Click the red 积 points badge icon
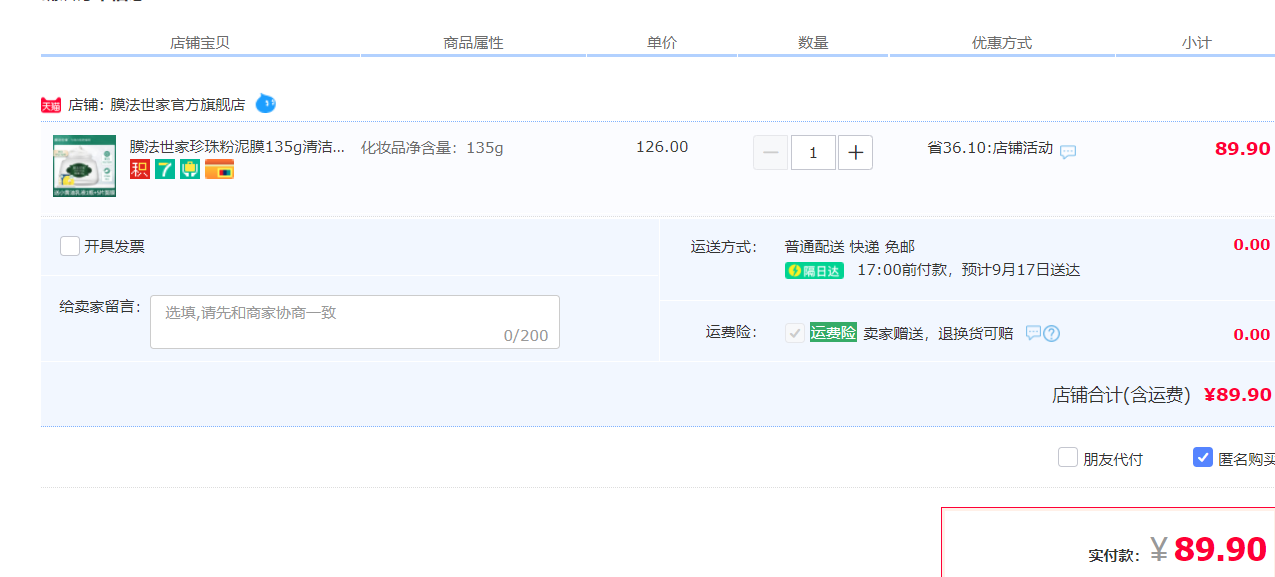This screenshot has width=1275, height=577. coord(140,169)
